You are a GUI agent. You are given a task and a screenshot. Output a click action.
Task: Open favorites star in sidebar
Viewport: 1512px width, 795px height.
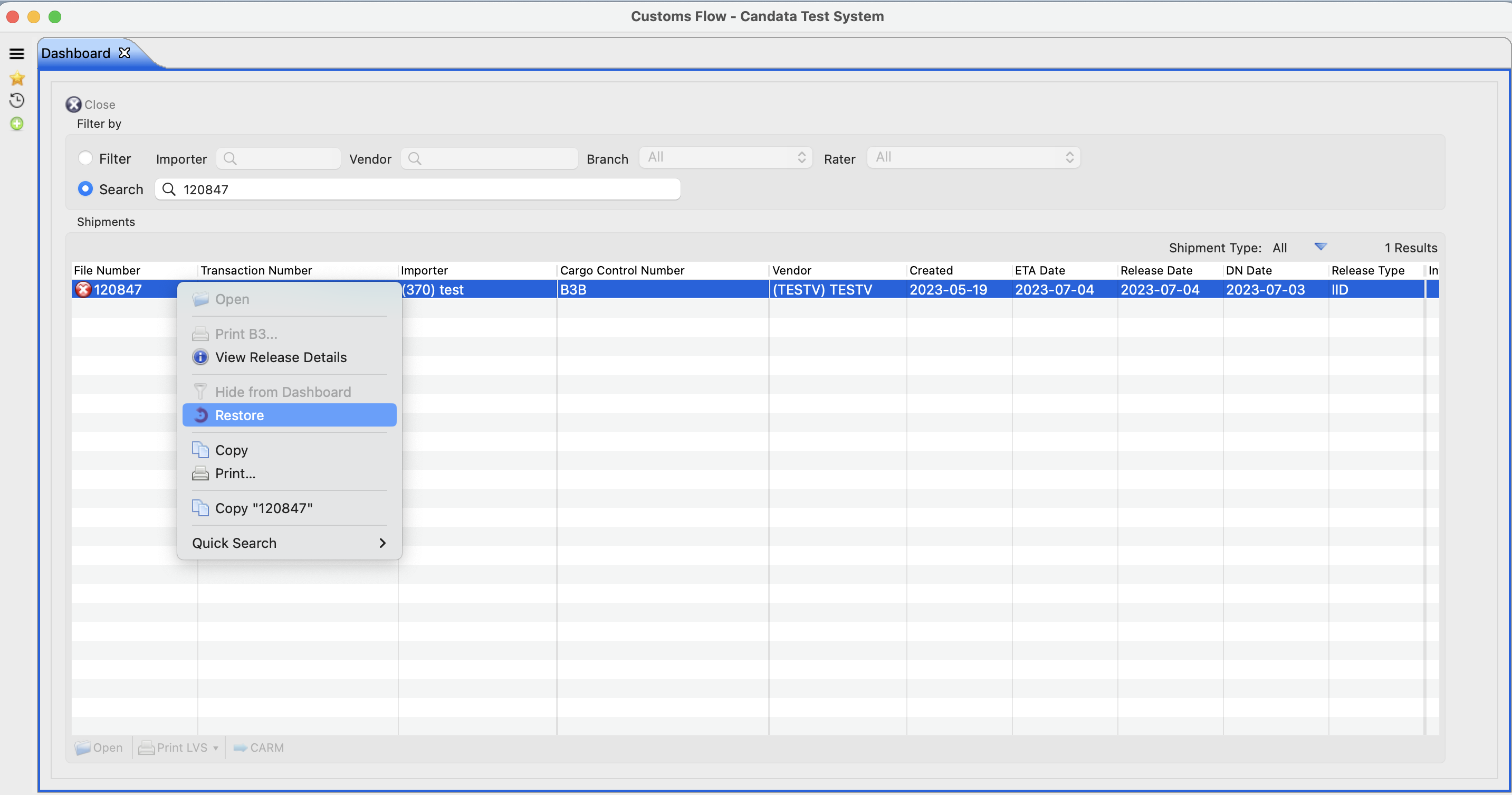pyautogui.click(x=17, y=78)
